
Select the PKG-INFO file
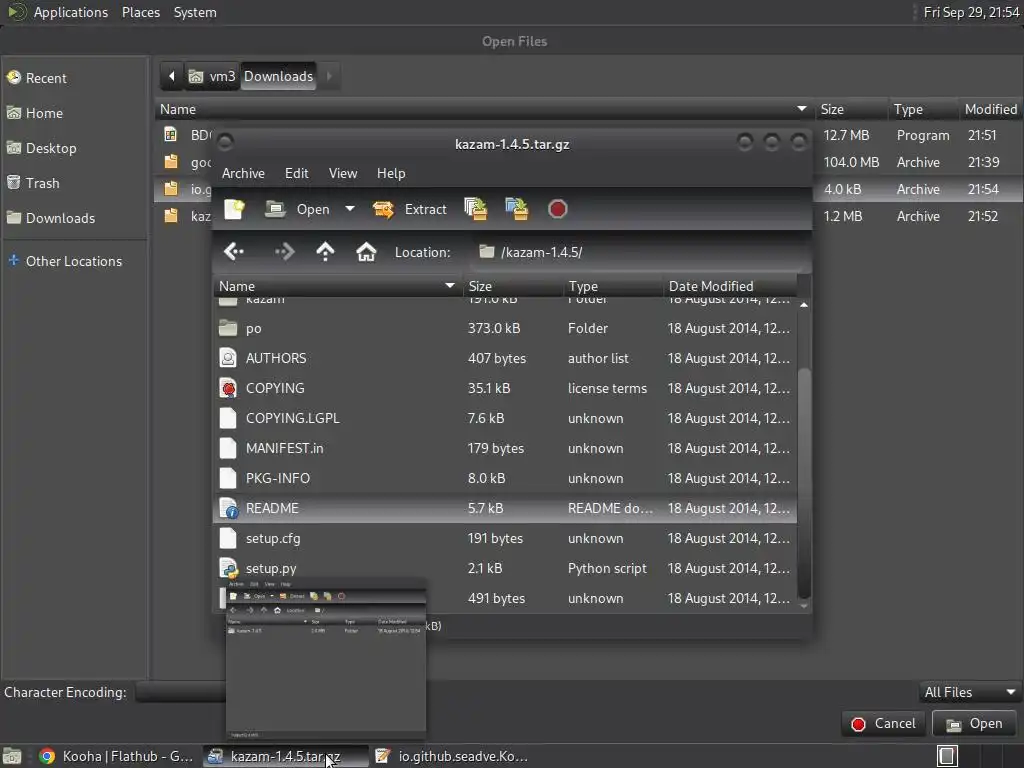(x=505, y=479)
